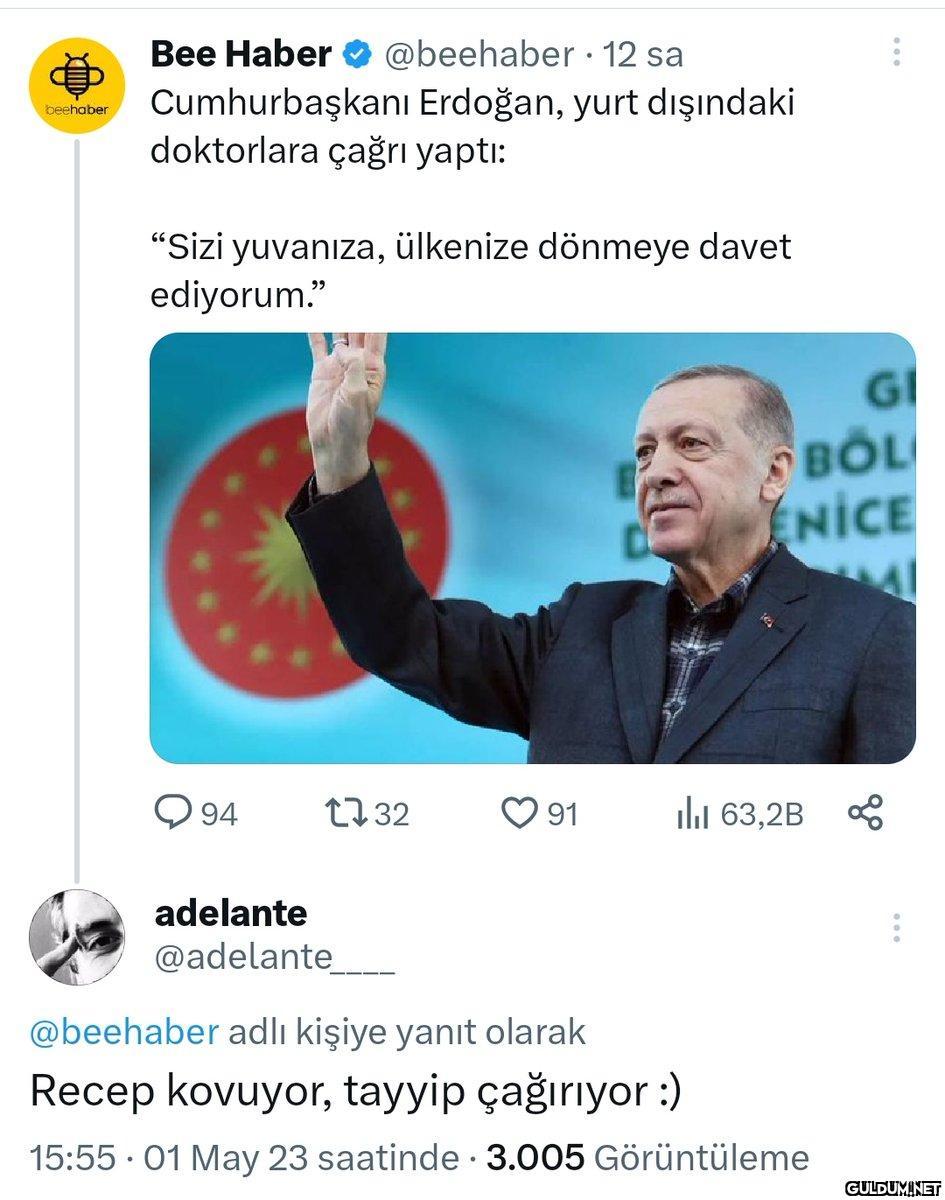Expand the three-dot menu on adelante's reply
Image resolution: width=945 pixels, height=1200 pixels.
pyautogui.click(x=896, y=927)
